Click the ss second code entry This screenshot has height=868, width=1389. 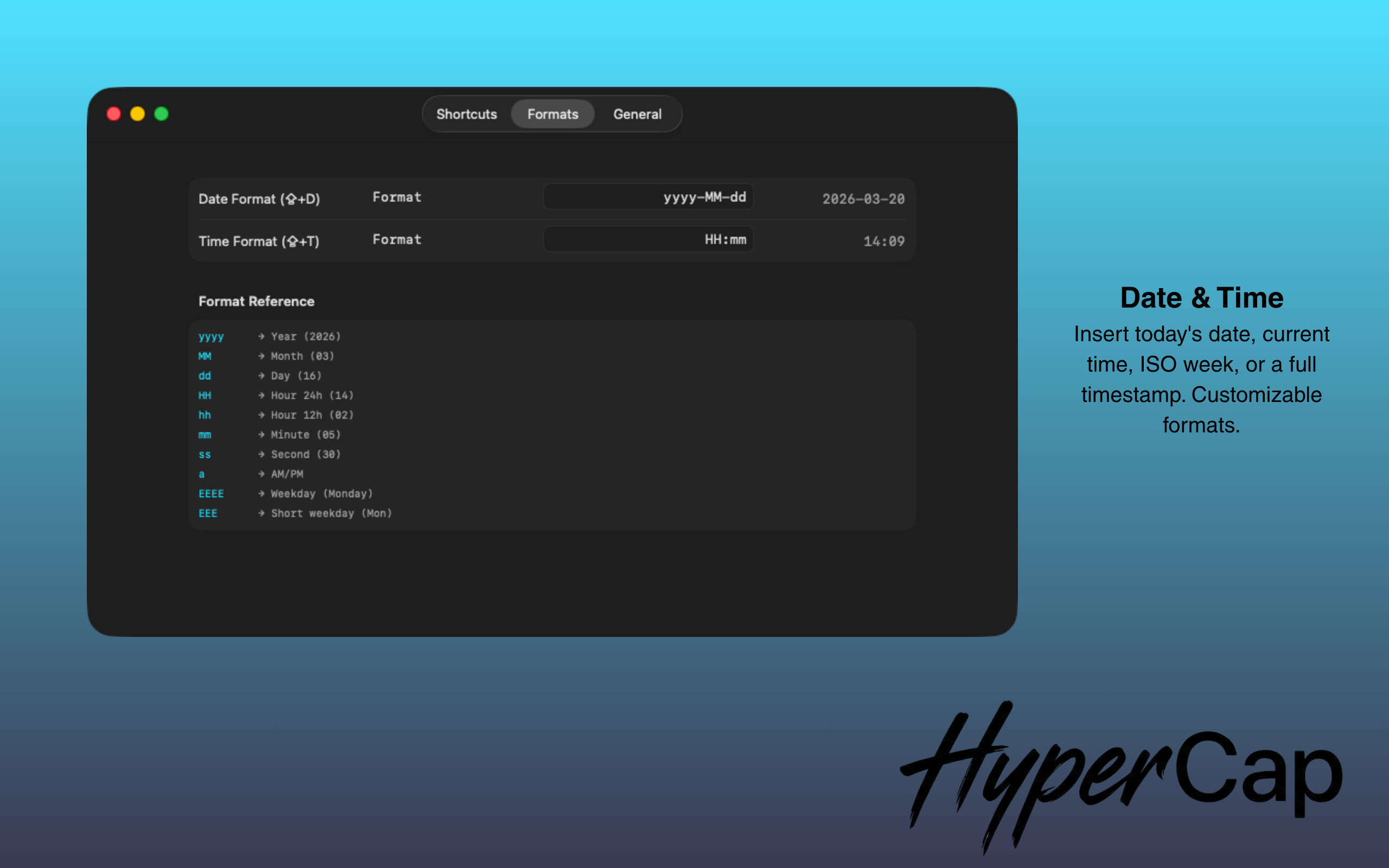(205, 454)
